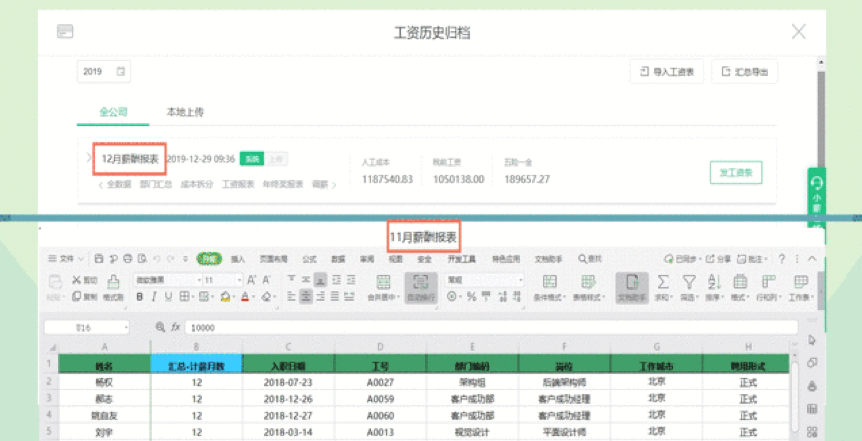The height and width of the screenshot is (441, 862).
Task: Click the decrease indent icon
Action: (336, 280)
